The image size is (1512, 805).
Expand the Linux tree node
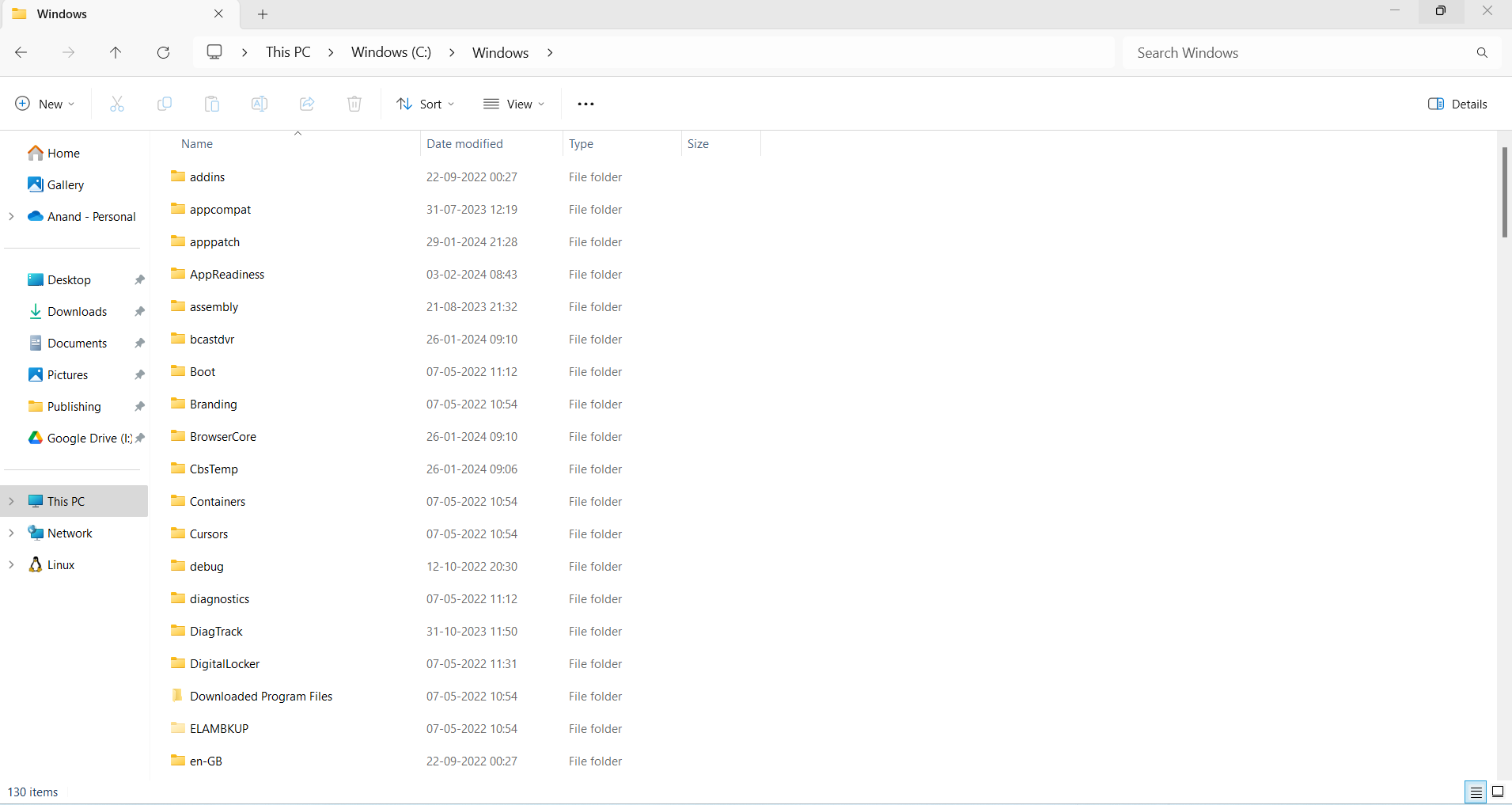(11, 564)
